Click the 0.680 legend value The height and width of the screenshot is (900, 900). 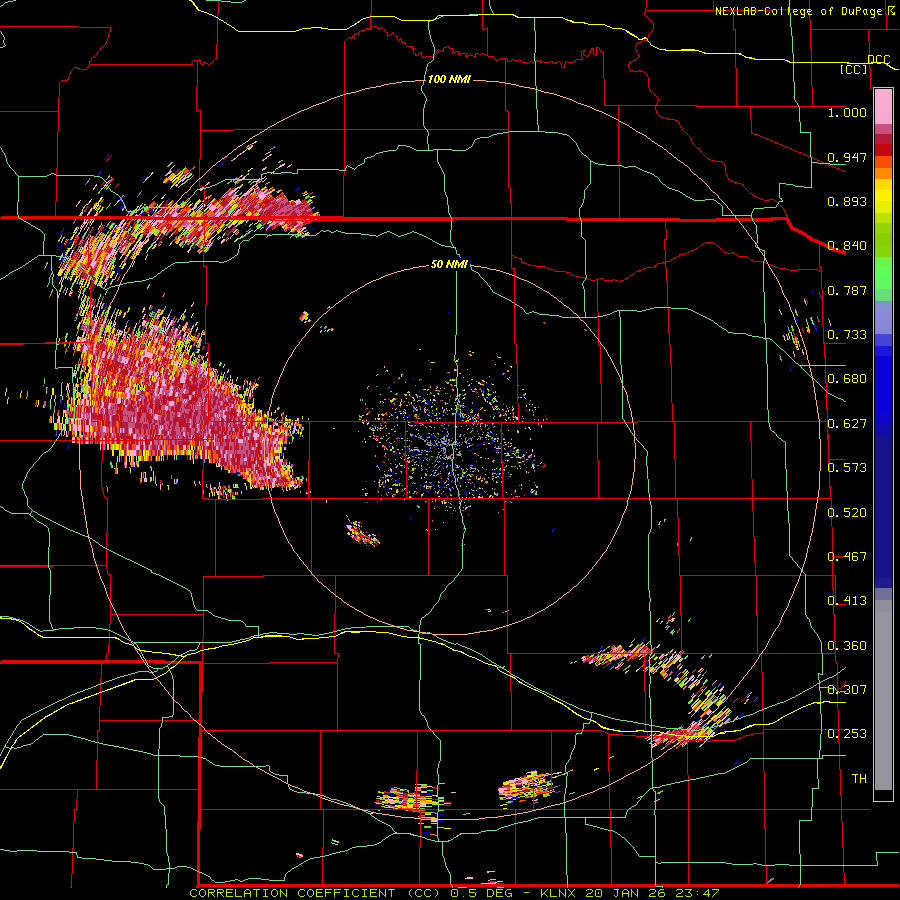[x=847, y=379]
